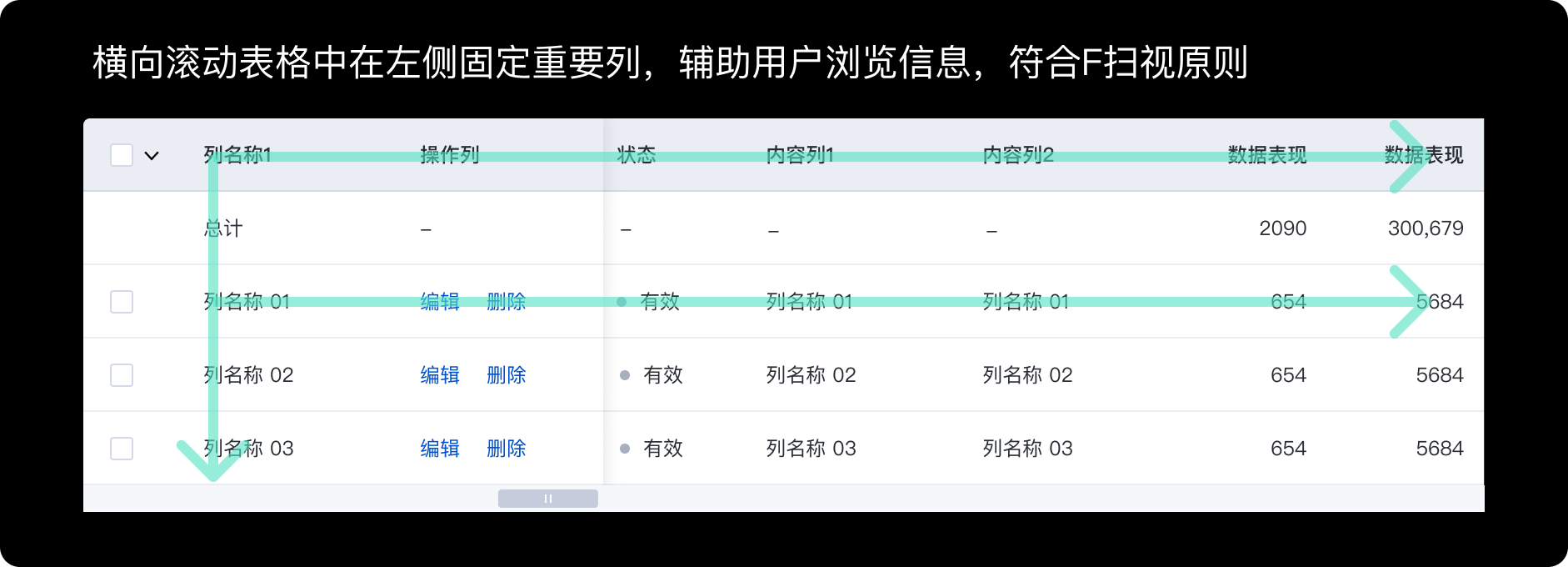Click the horizontal scrollbar thumb below the table
Viewport: 1568px width, 567px height.
tap(547, 499)
